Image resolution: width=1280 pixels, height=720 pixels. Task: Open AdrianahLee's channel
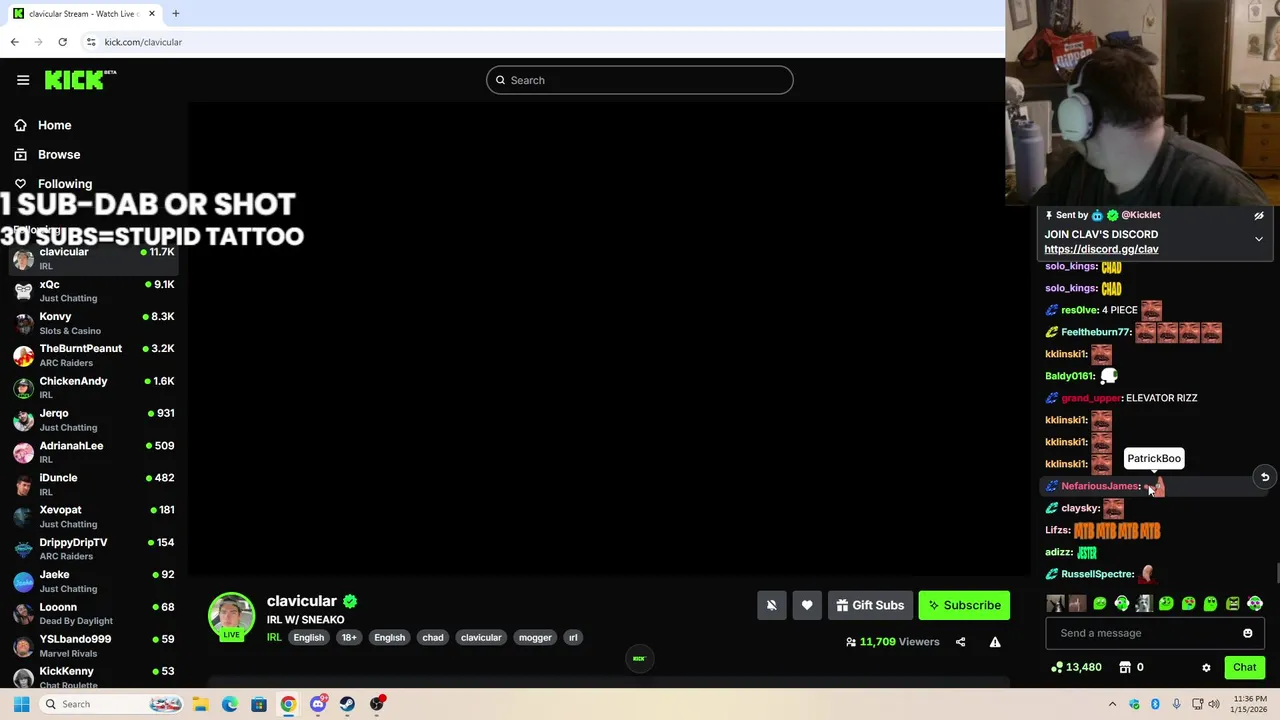click(95, 452)
